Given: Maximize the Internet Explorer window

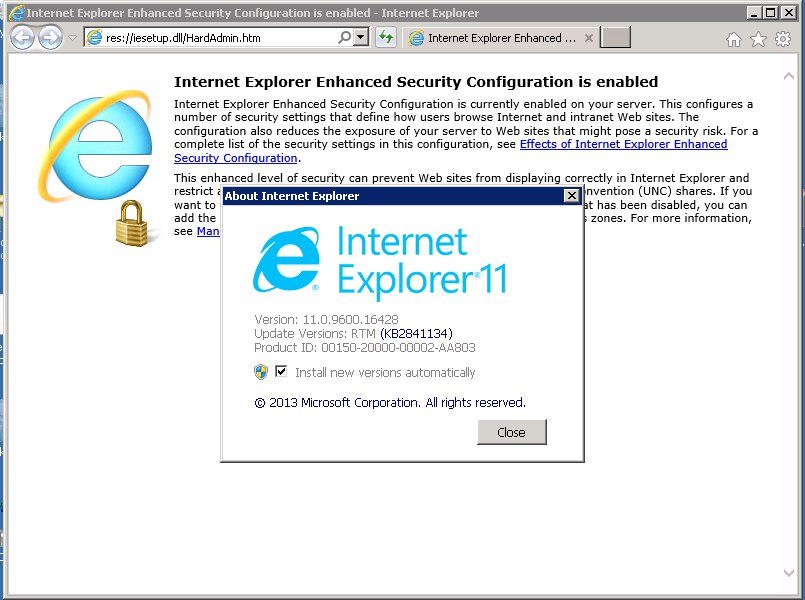Looking at the screenshot, I should pos(771,12).
